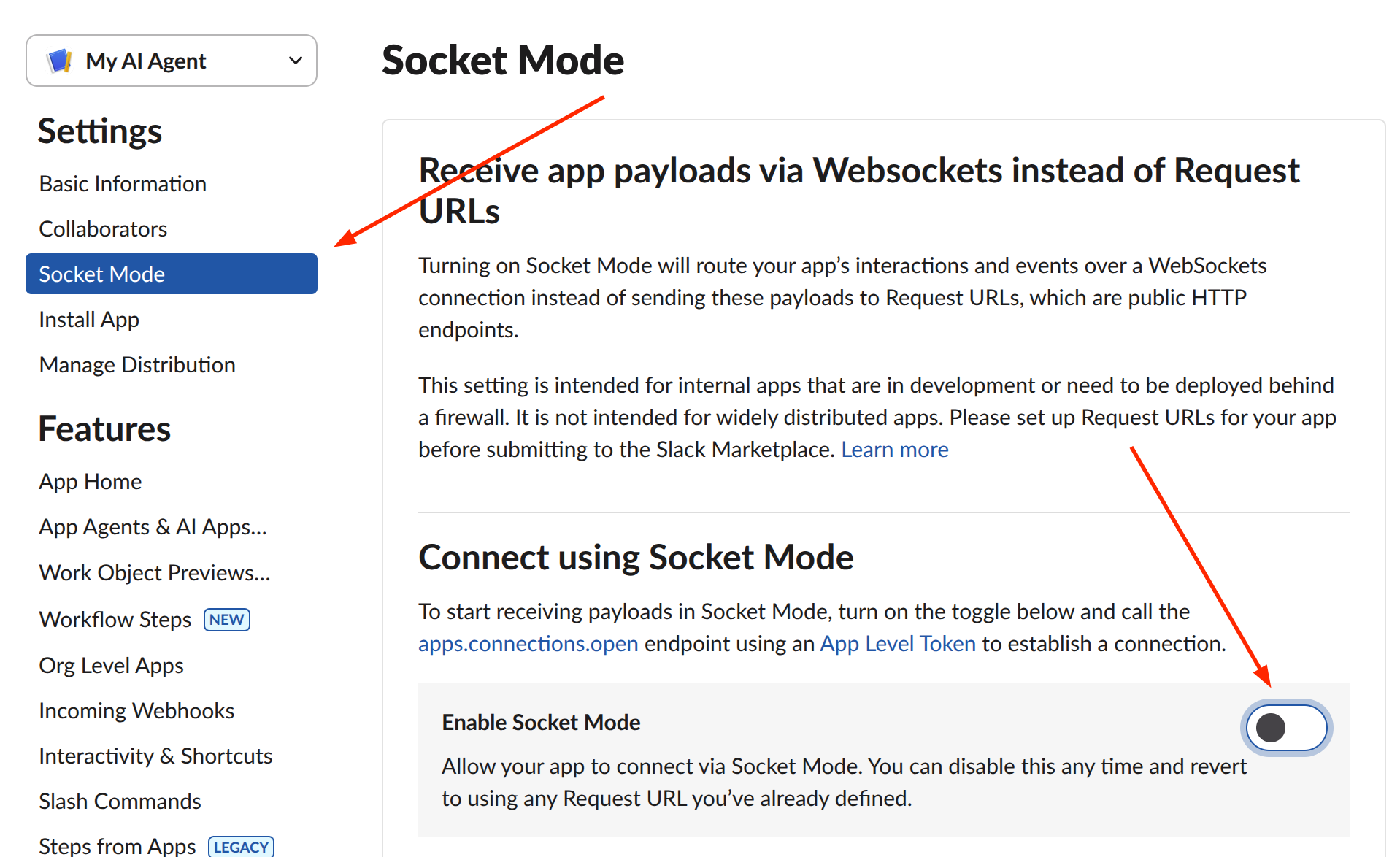Open the Incoming Webhooks page
The height and width of the screenshot is (857, 1400).
click(136, 710)
